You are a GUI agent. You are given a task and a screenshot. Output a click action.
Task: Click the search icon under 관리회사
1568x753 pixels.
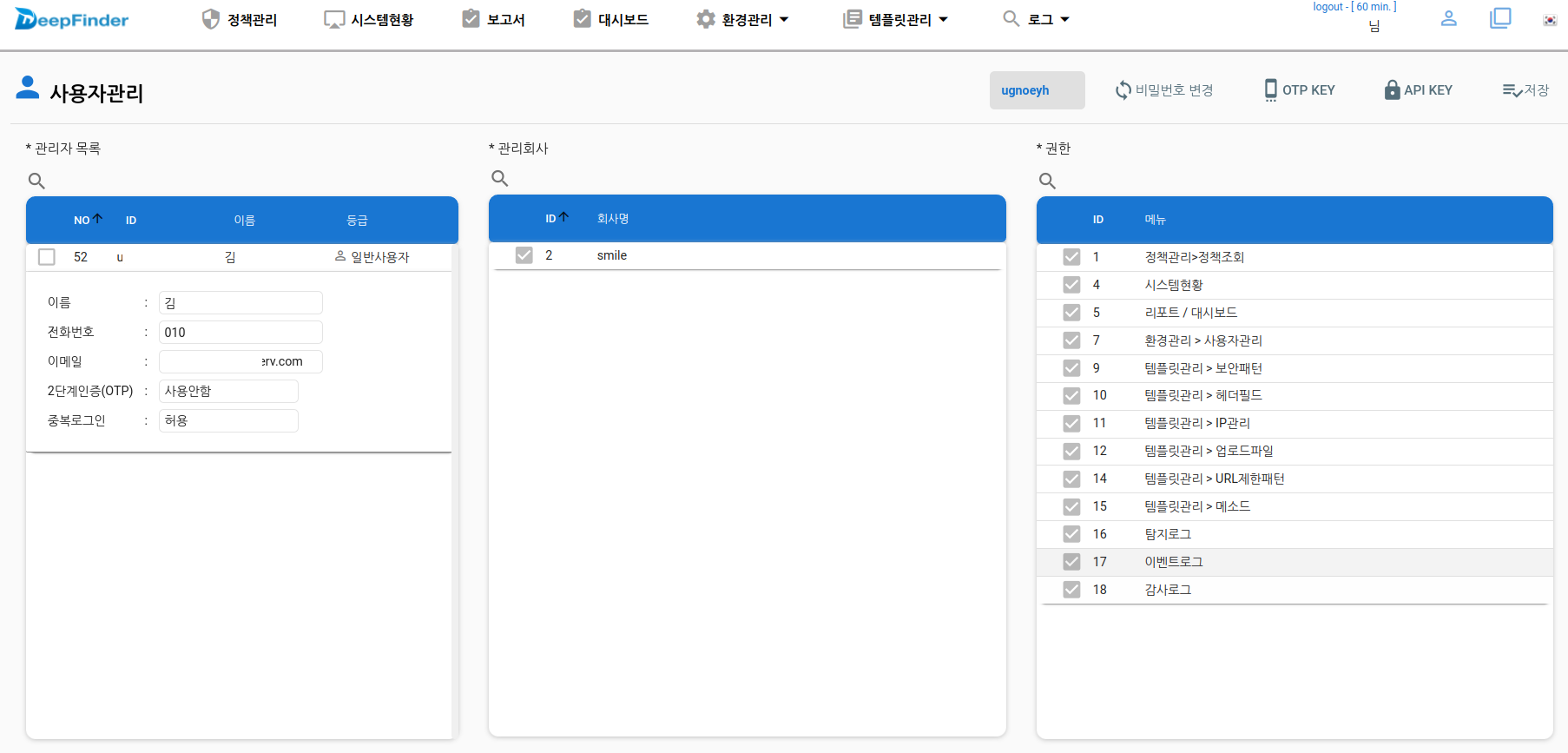499,178
